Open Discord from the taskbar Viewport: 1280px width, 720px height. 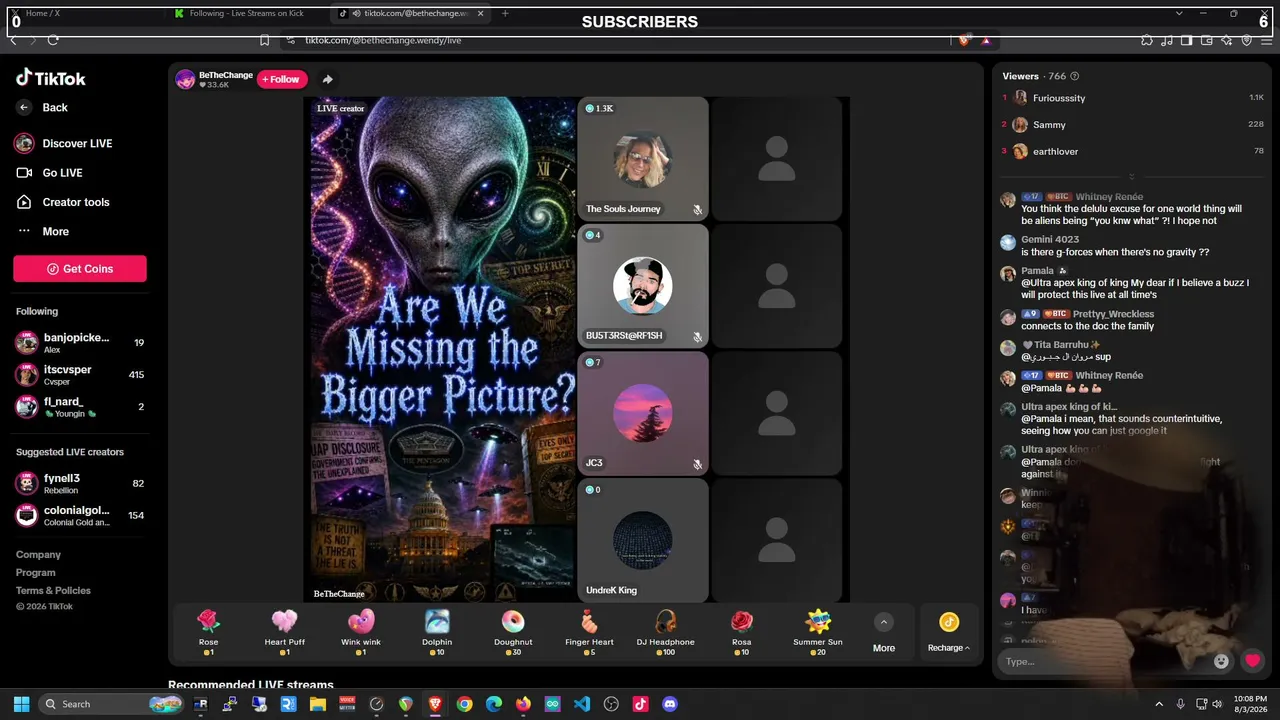pyautogui.click(x=670, y=704)
